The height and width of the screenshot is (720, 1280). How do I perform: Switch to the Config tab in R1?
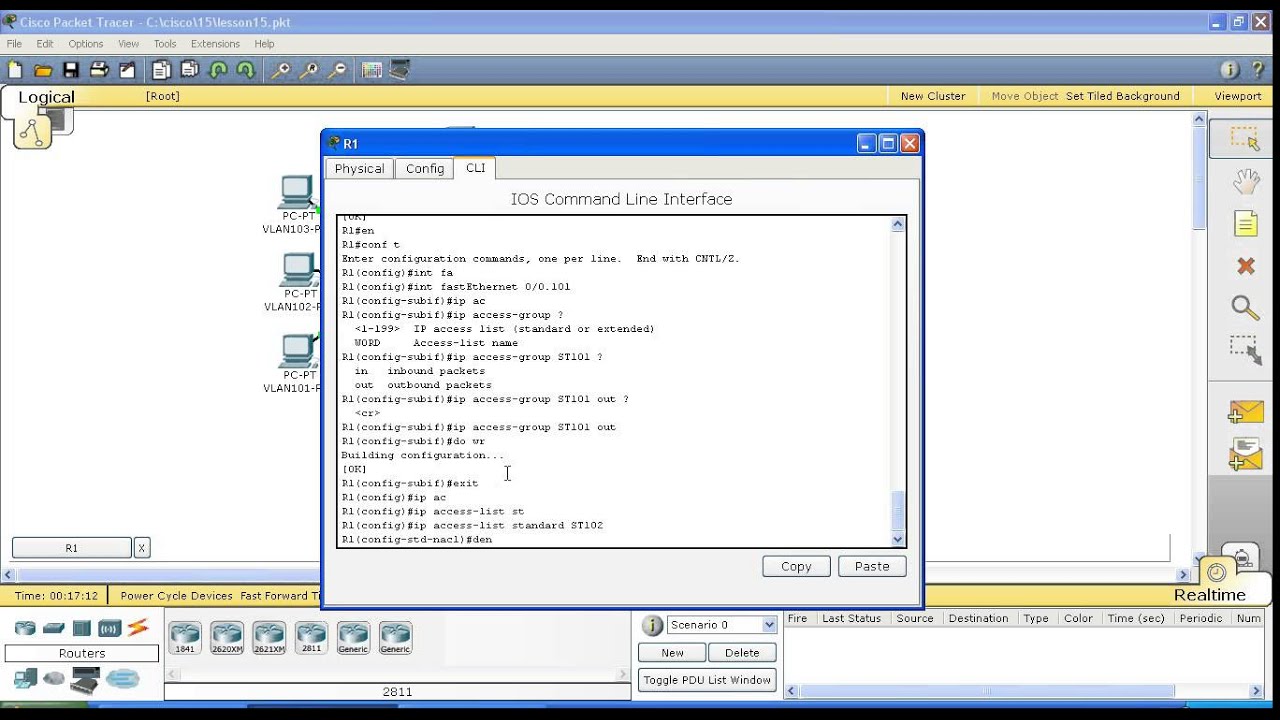coord(425,169)
